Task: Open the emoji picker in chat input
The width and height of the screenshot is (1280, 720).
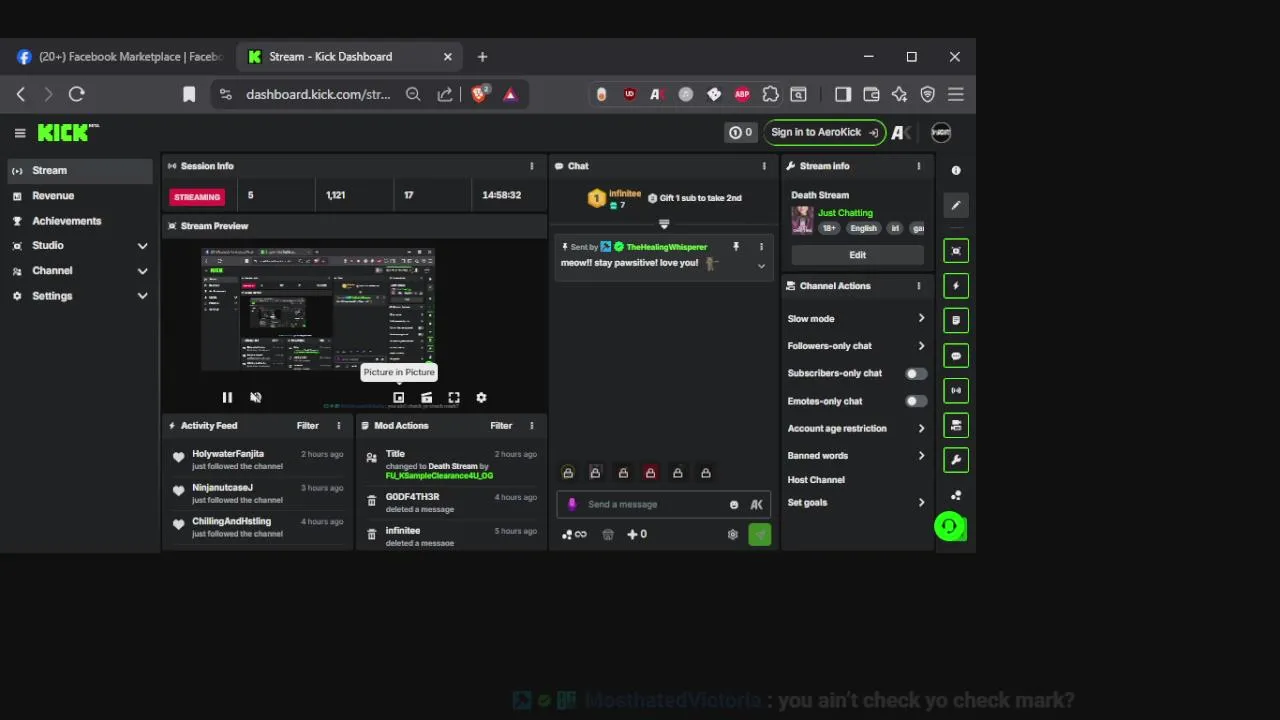Action: (734, 505)
